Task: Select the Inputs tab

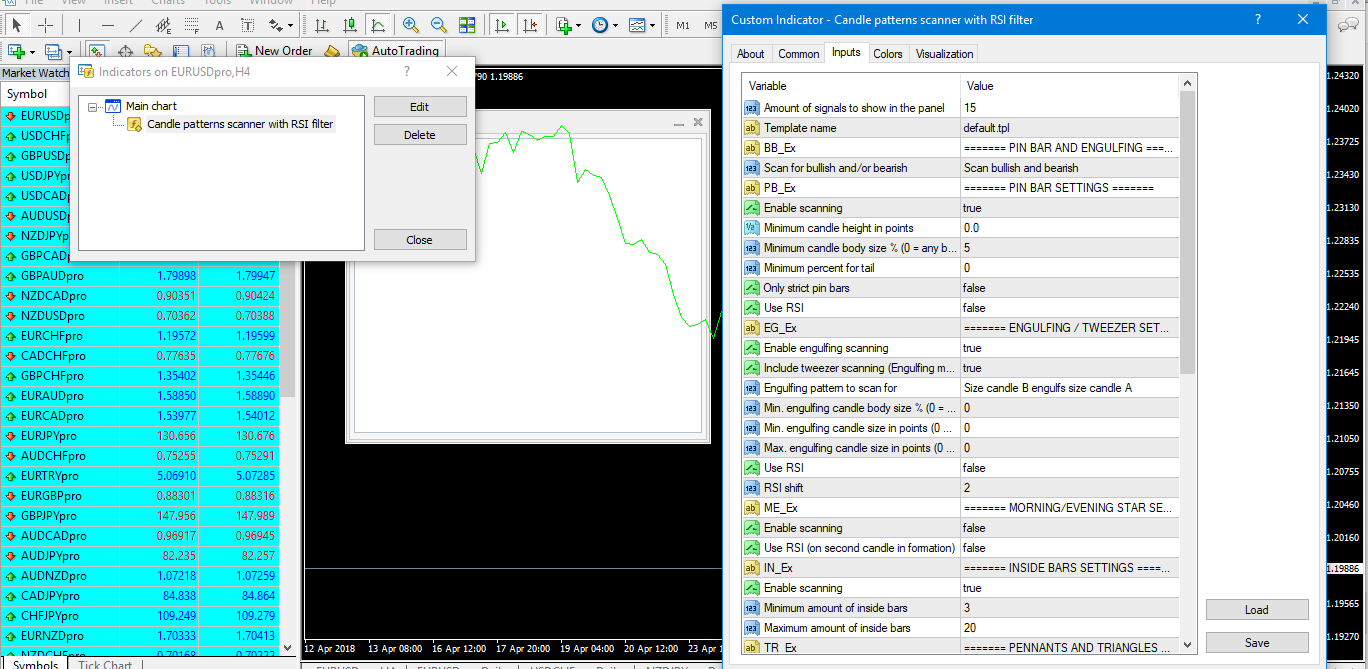Action: click(x=846, y=52)
